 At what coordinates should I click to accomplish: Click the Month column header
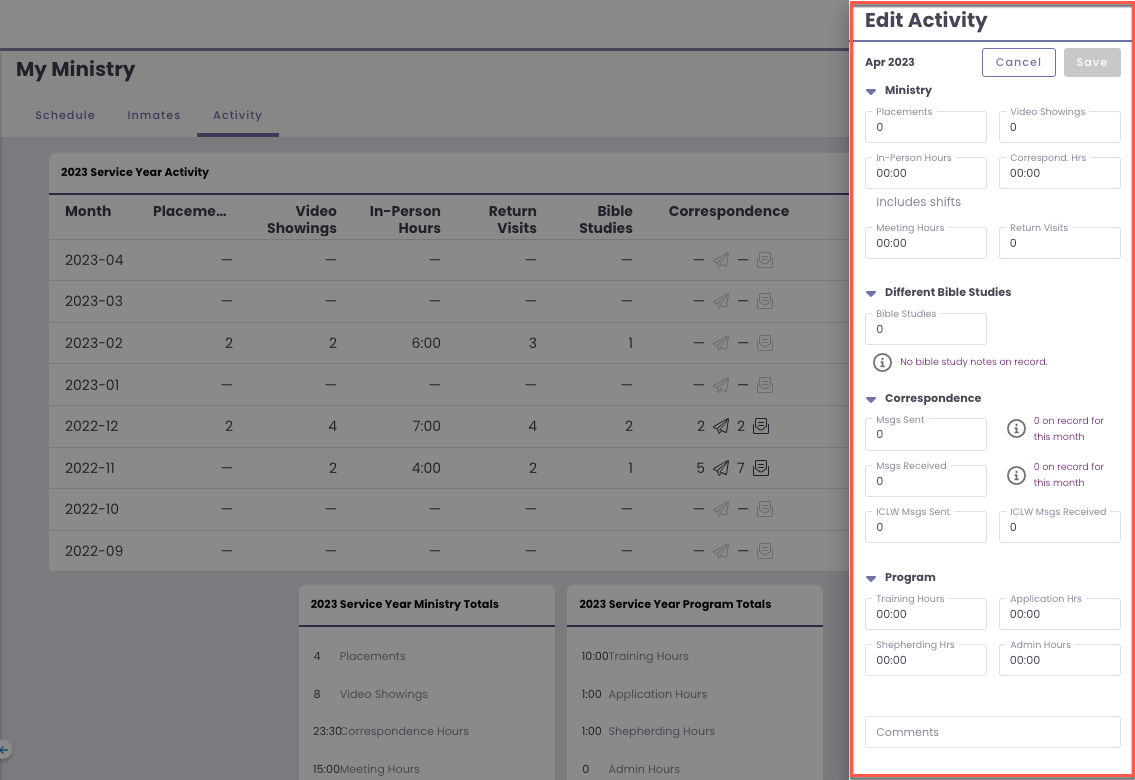pos(88,211)
